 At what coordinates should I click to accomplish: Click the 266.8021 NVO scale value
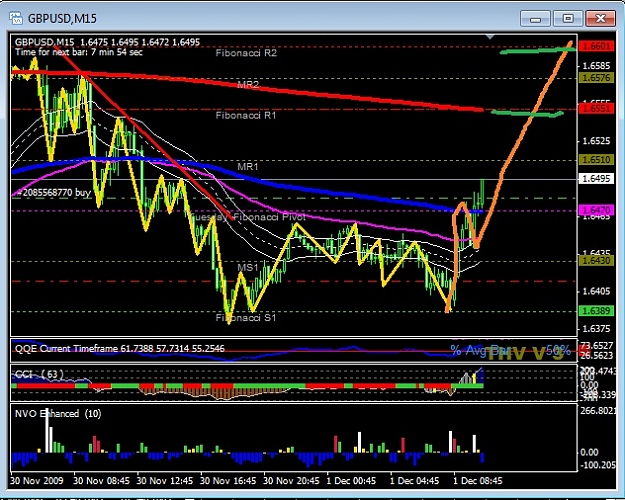(x=599, y=411)
